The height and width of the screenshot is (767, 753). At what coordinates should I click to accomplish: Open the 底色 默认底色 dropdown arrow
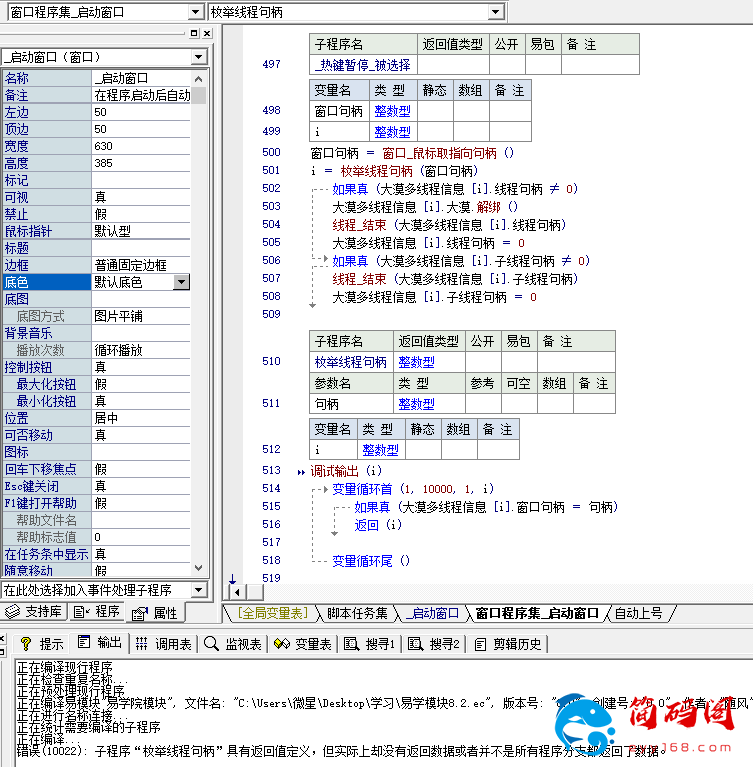pyautogui.click(x=182, y=282)
